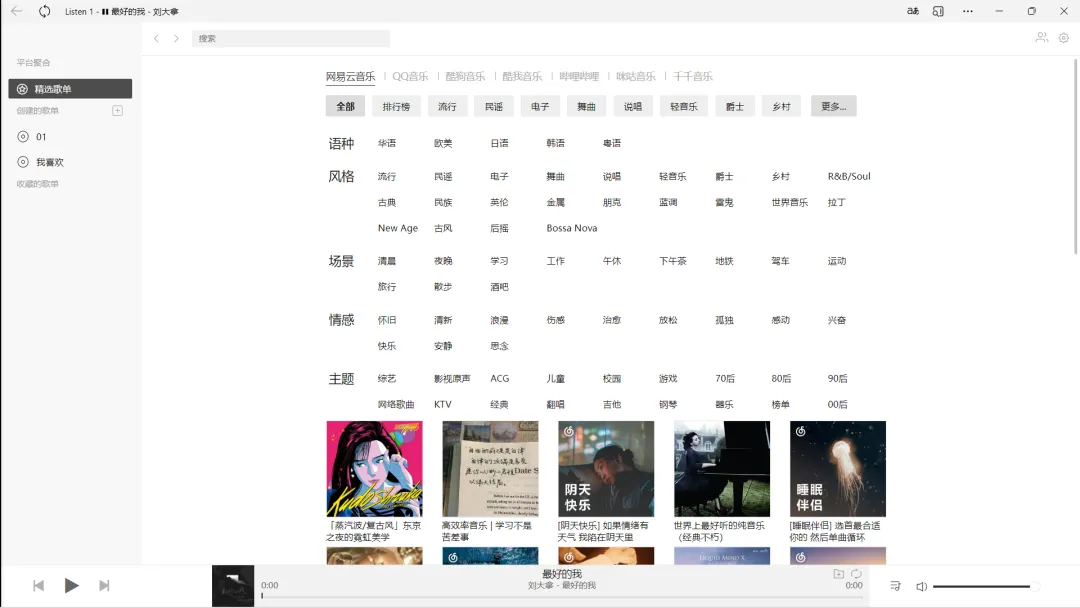Switch to the 酷狗音乐 tab
The image size is (1080, 608).
click(465, 76)
